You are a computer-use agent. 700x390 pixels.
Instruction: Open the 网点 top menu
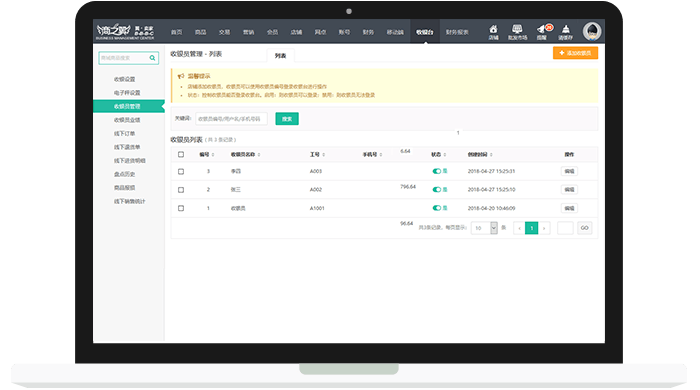(x=320, y=32)
